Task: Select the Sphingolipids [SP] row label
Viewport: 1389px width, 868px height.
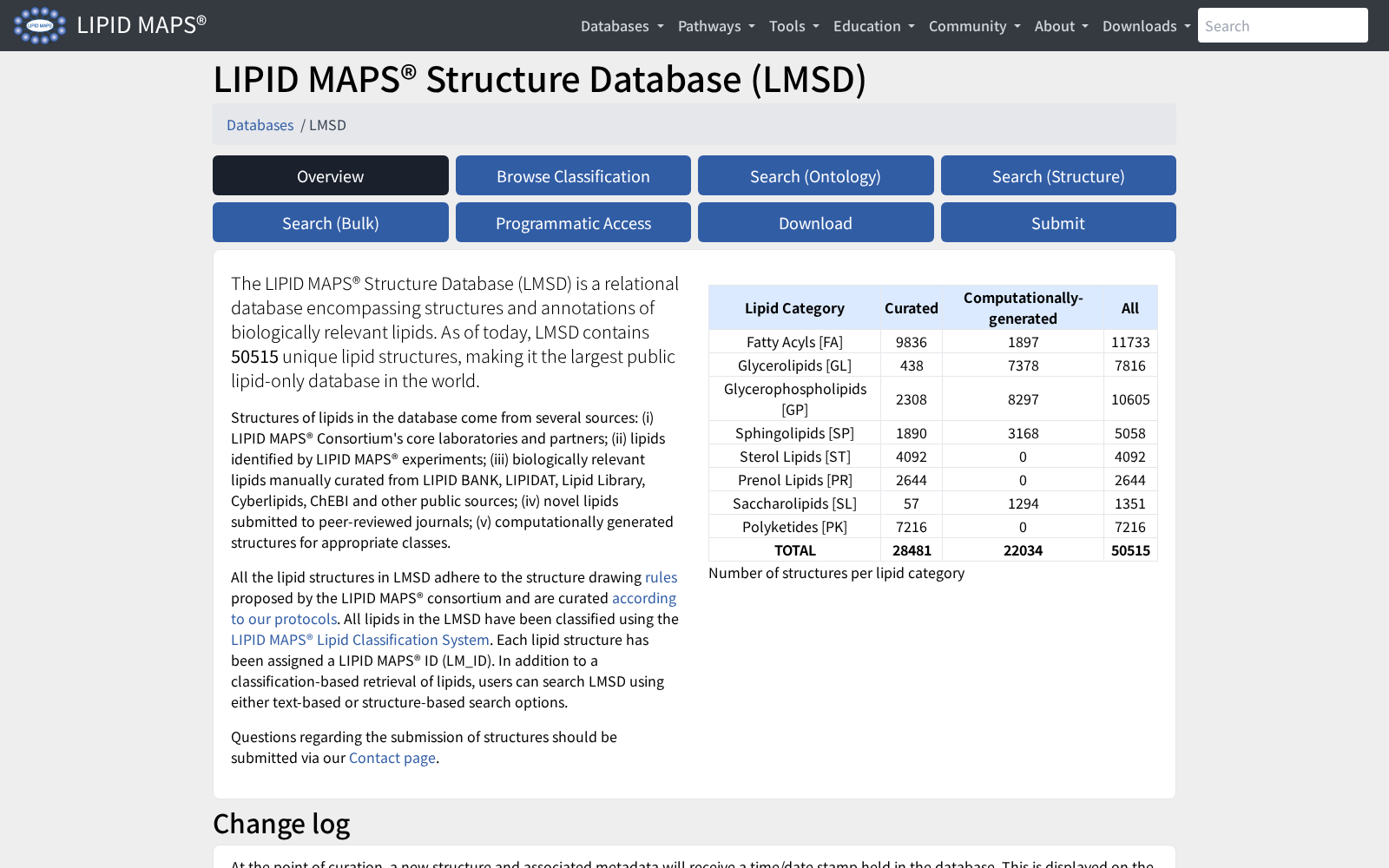Action: 794,433
